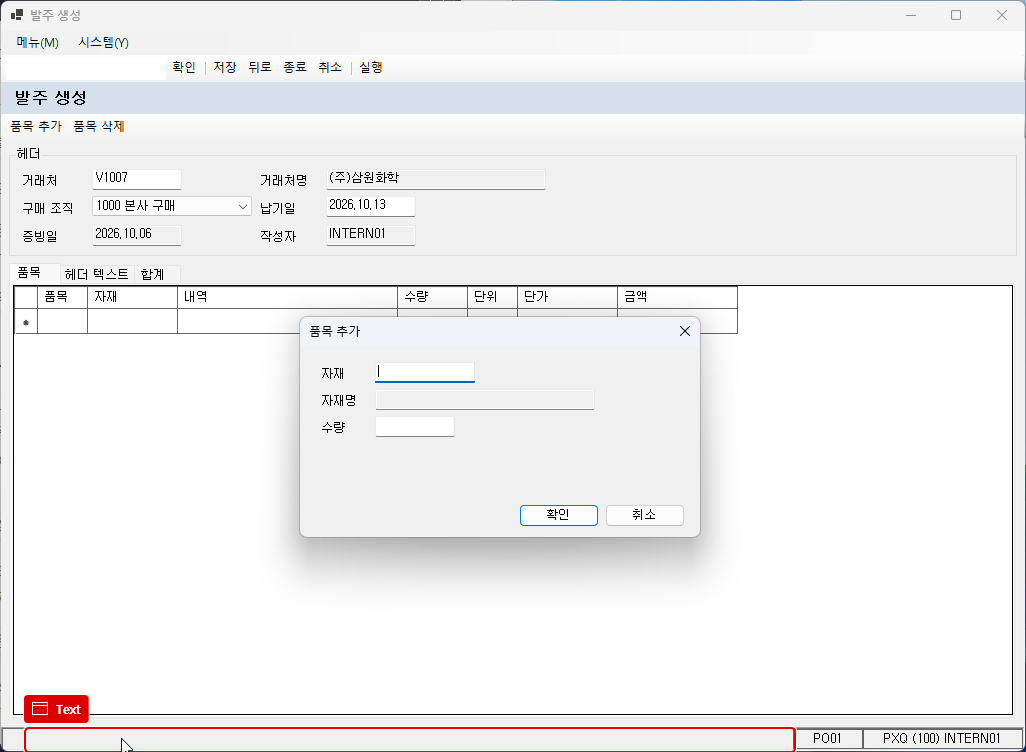Image resolution: width=1026 pixels, height=752 pixels.
Task: Click the app icon in the title bar
Action: click(x=17, y=14)
